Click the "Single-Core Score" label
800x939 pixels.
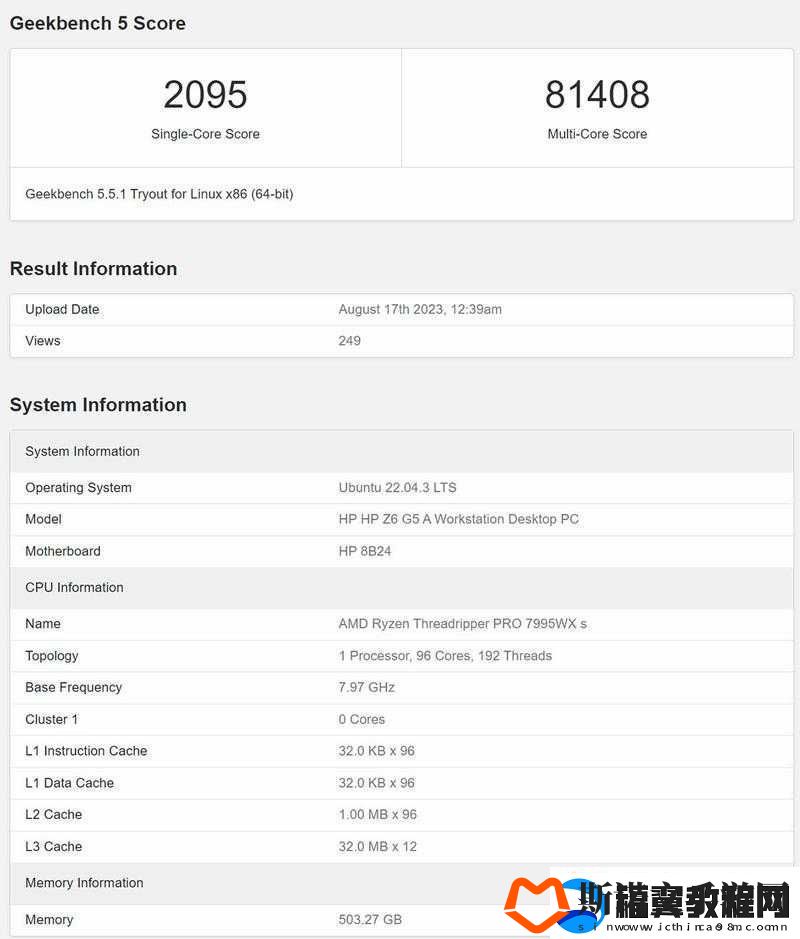(205, 134)
